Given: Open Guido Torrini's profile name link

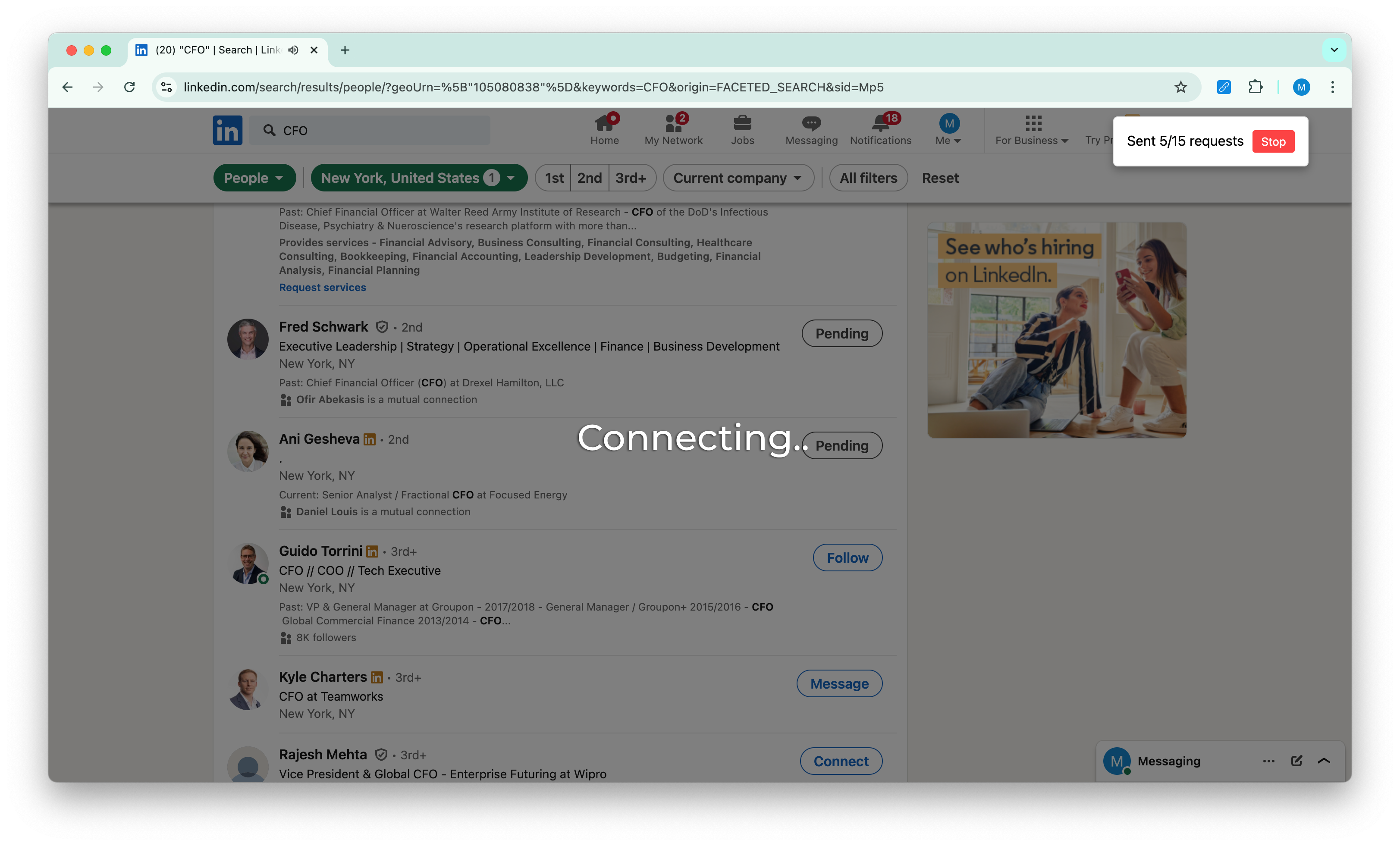Looking at the screenshot, I should 320,551.
